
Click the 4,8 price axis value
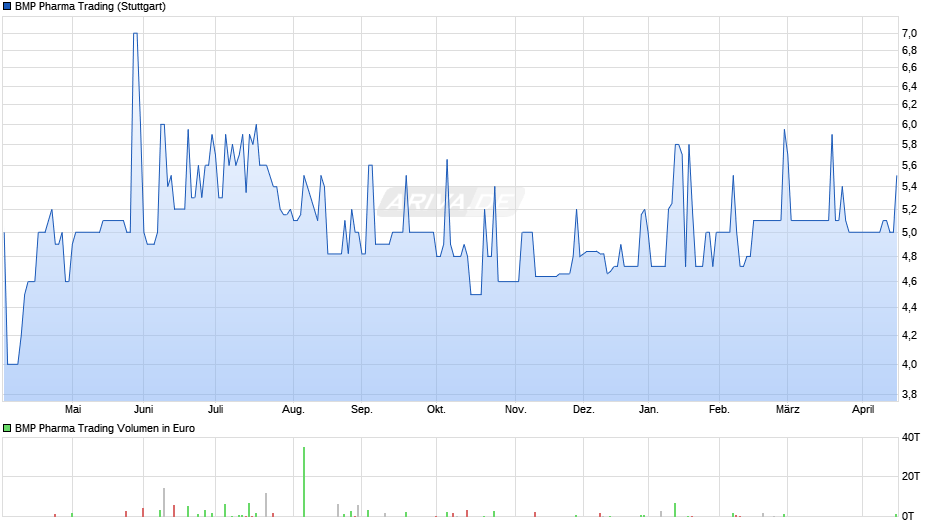coord(909,257)
